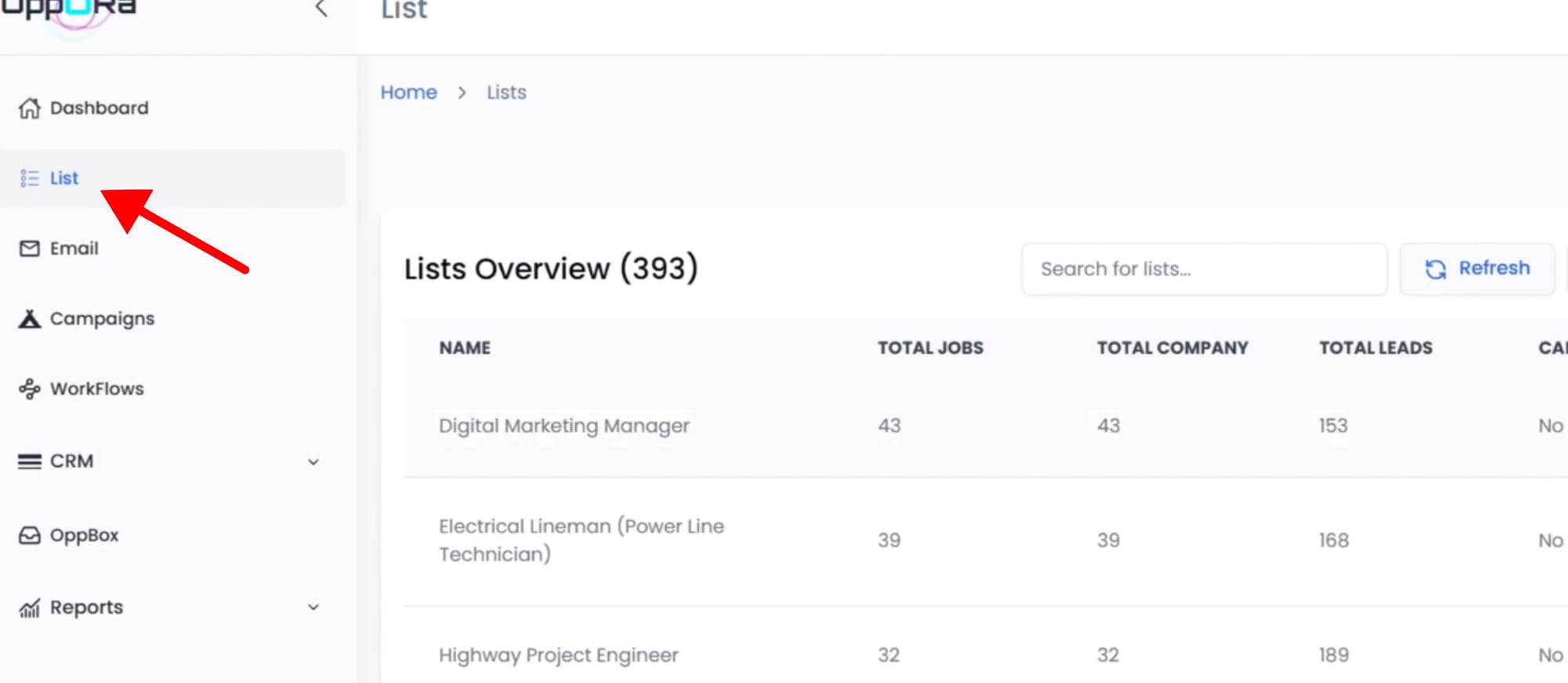The width and height of the screenshot is (1568, 683).
Task: Open the Campaigns menu item
Action: 102,319
